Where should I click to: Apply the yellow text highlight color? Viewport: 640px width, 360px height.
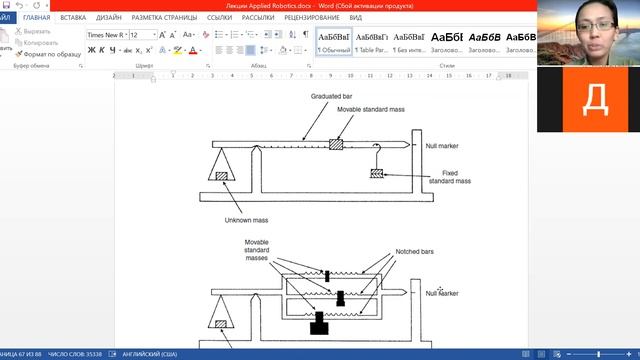[177, 50]
